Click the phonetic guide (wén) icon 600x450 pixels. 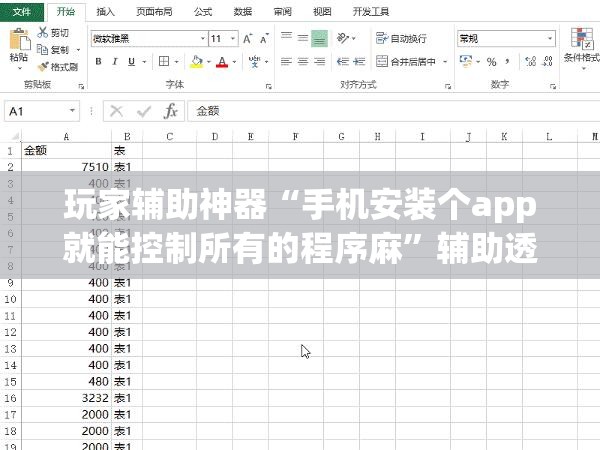click(254, 61)
